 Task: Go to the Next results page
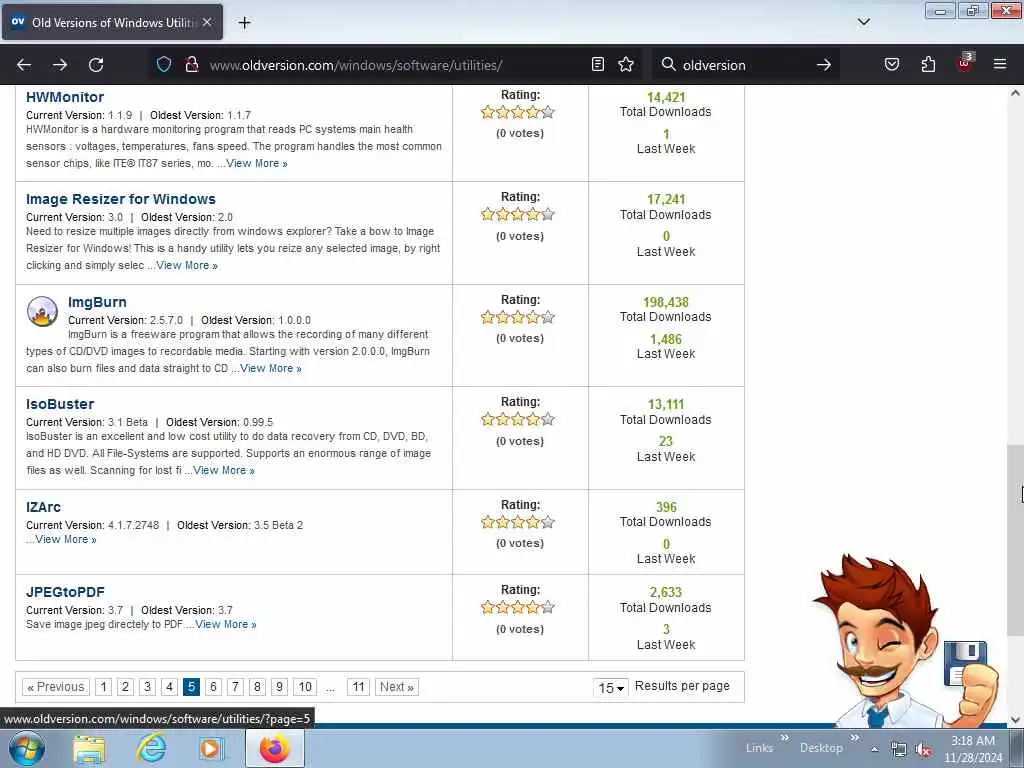(x=396, y=687)
